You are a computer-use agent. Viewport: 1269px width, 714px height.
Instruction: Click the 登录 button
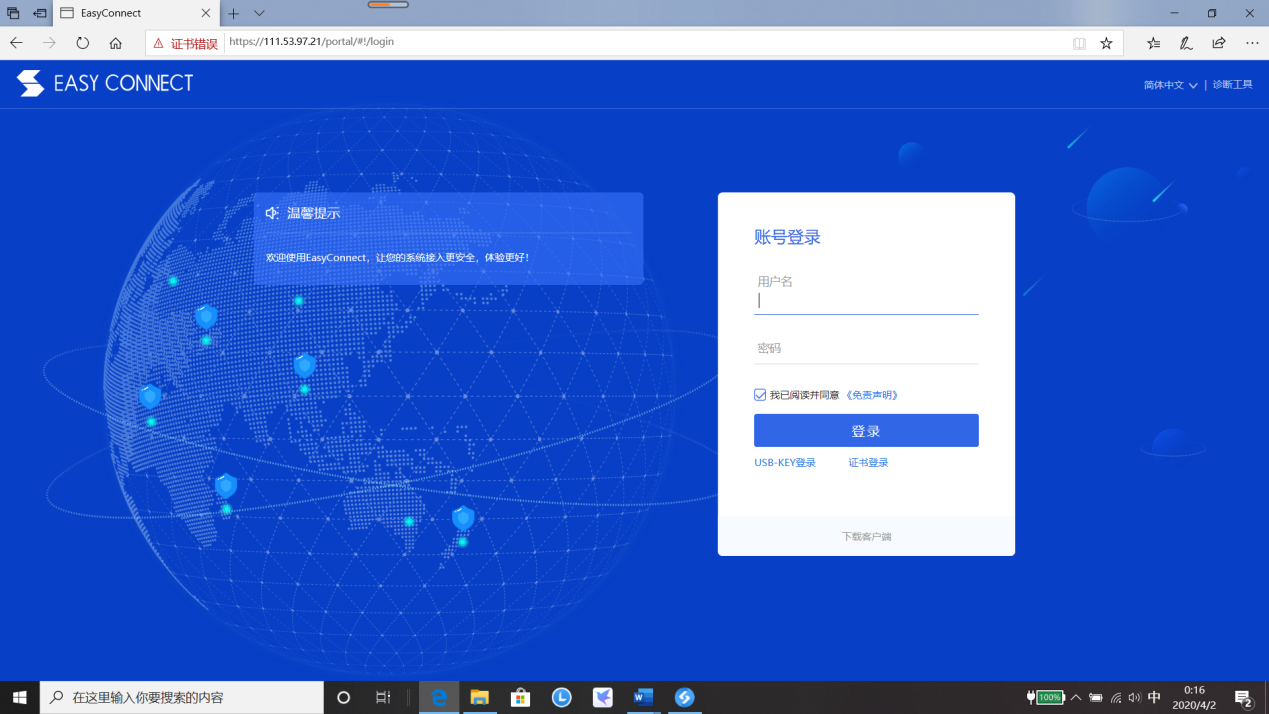[x=866, y=431]
